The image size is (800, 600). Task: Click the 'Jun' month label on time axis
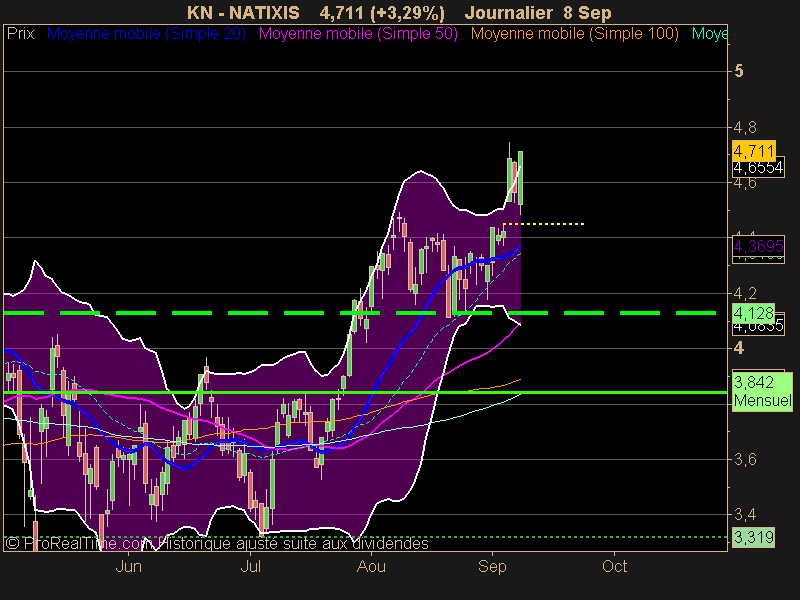pos(129,566)
